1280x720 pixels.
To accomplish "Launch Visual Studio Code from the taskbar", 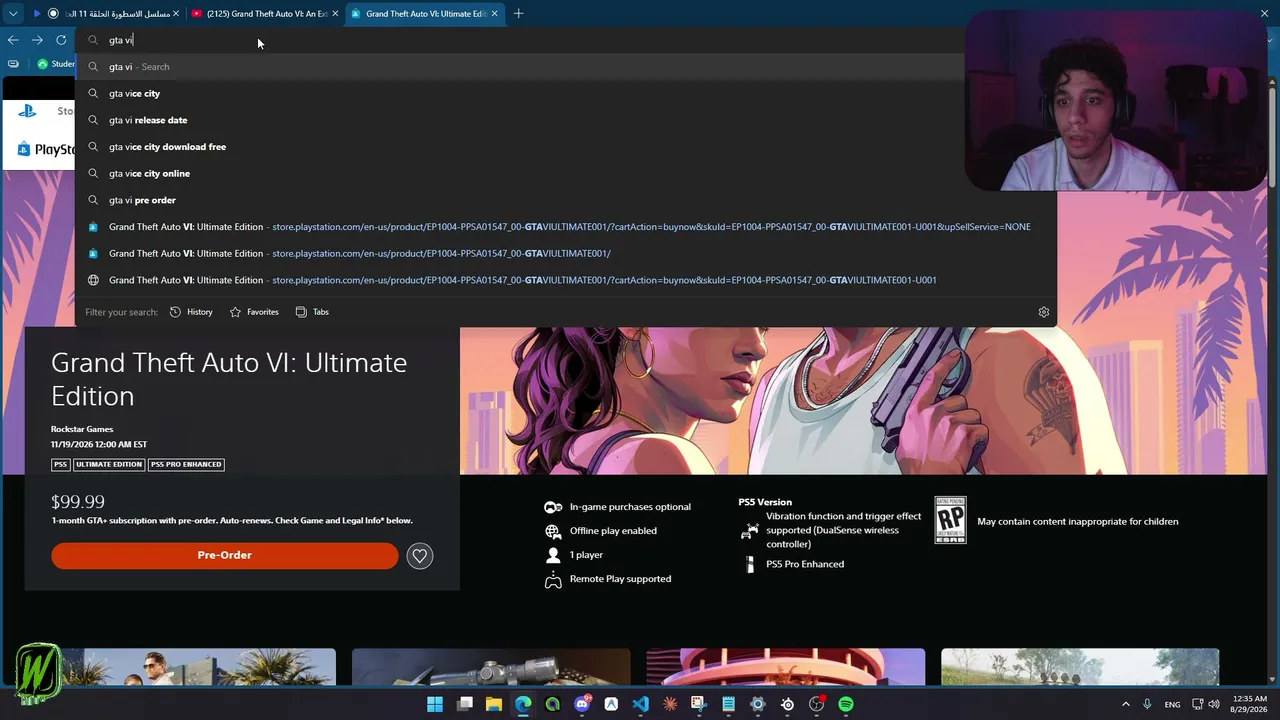I will click(641, 704).
